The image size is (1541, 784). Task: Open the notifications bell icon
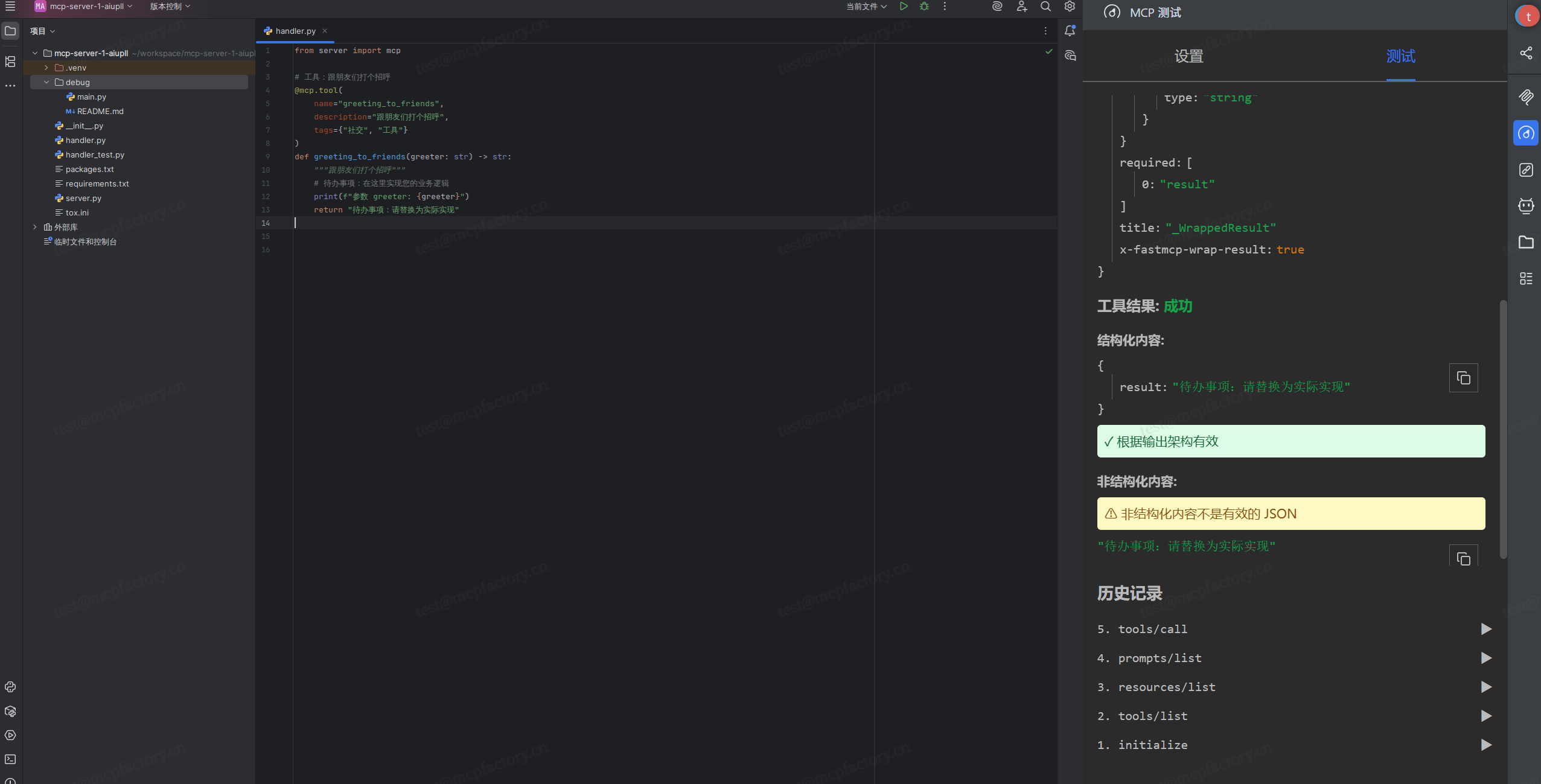point(1070,31)
